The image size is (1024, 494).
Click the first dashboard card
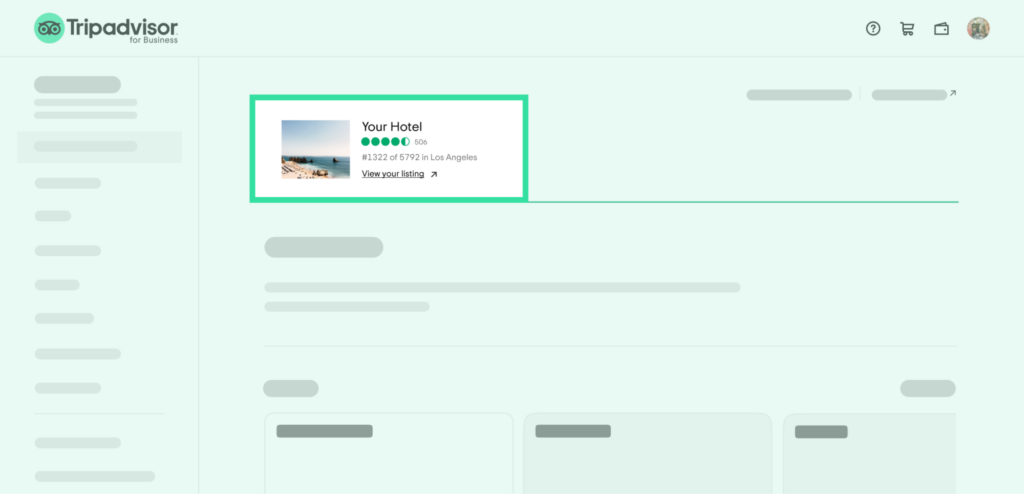click(389, 453)
